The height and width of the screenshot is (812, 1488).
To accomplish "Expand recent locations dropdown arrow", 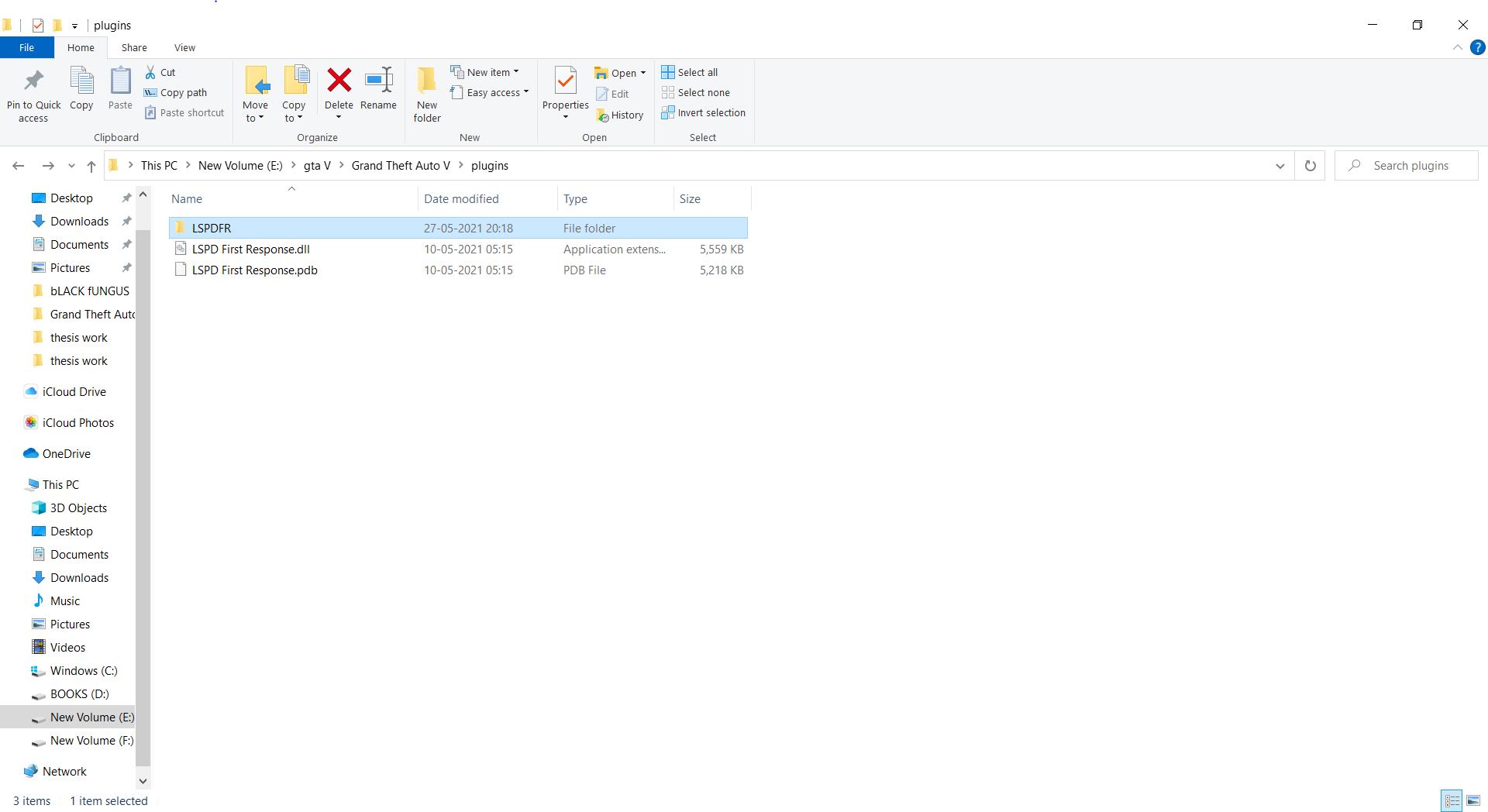I will [x=71, y=166].
